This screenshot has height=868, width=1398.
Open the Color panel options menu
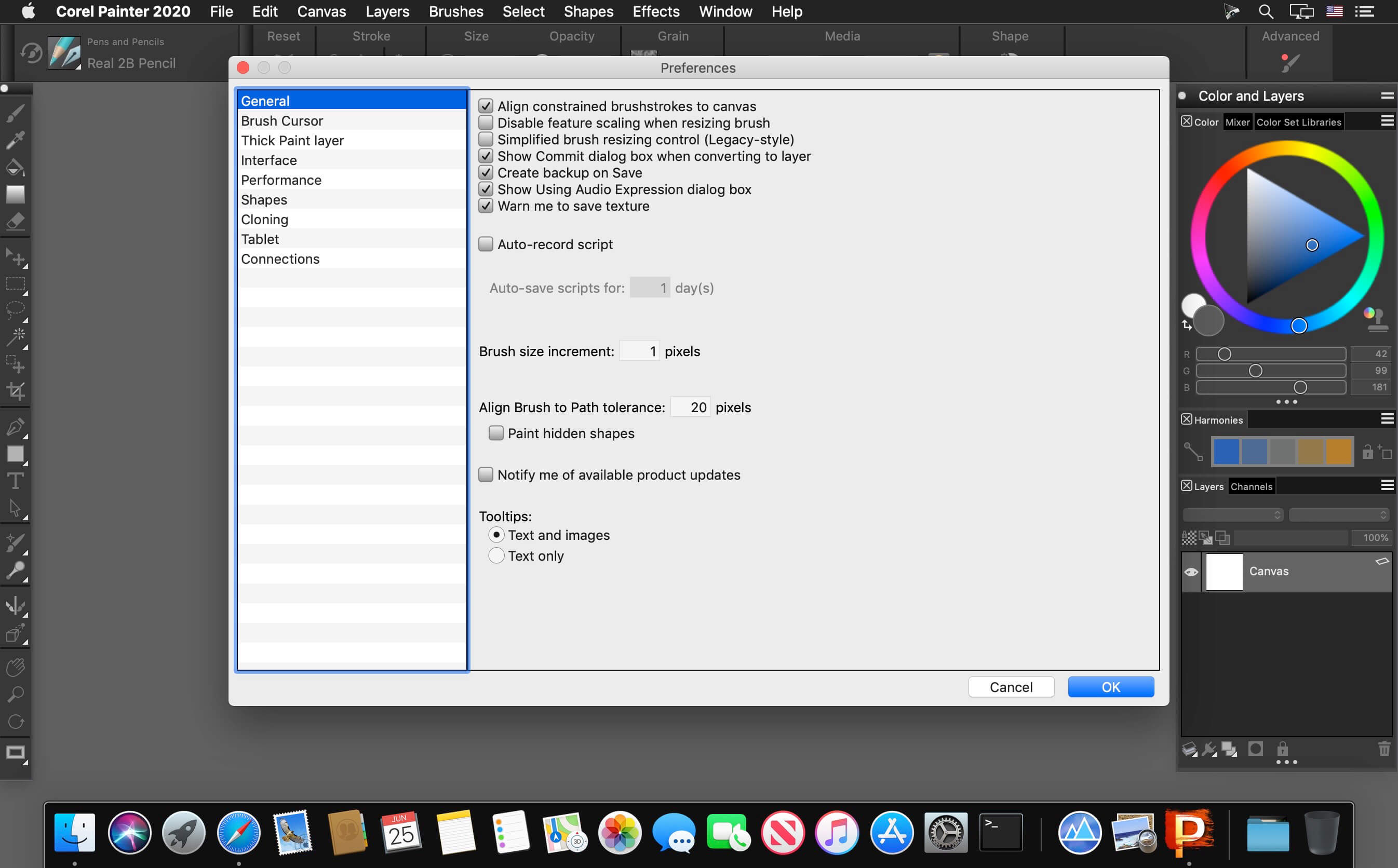(x=1387, y=121)
